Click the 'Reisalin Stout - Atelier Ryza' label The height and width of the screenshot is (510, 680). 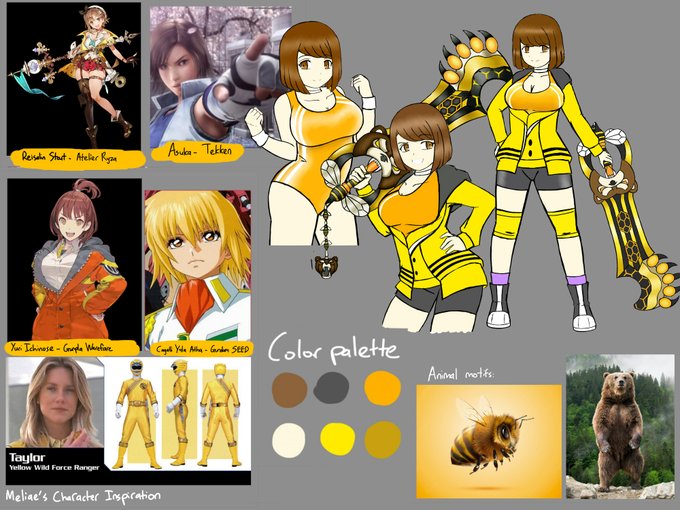pos(77,158)
